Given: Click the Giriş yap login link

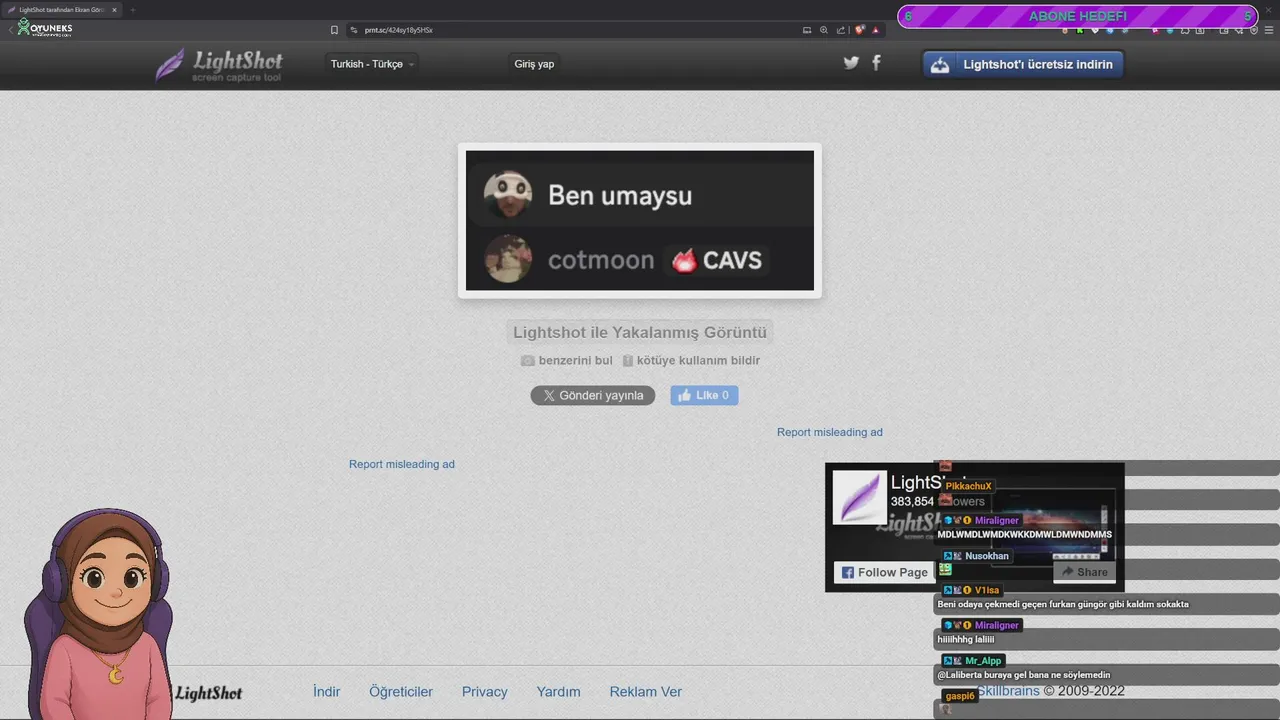Looking at the screenshot, I should [534, 64].
